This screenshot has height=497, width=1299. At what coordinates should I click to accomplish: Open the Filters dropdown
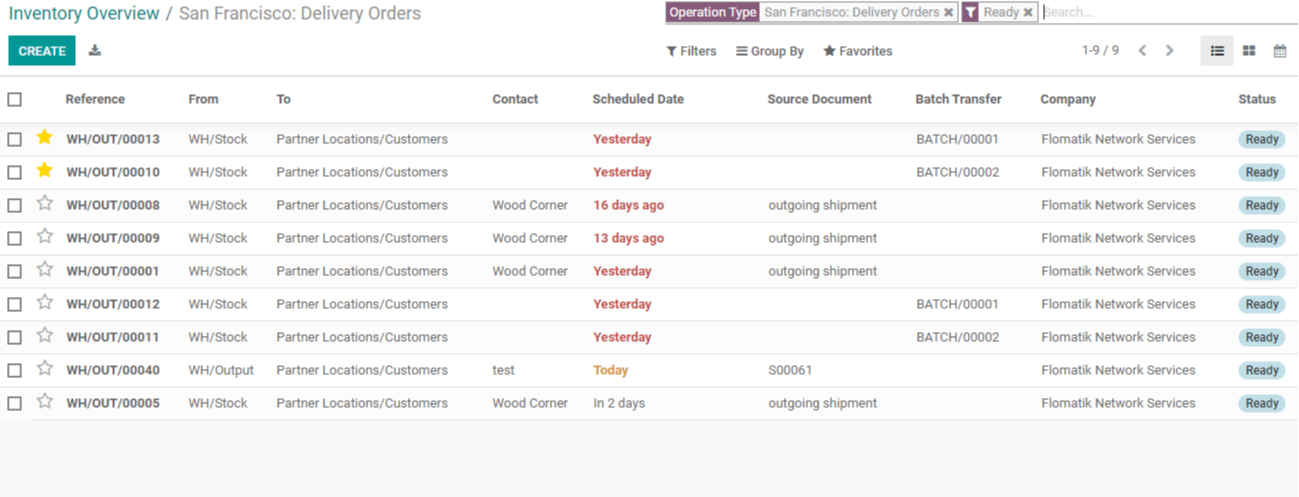[691, 51]
